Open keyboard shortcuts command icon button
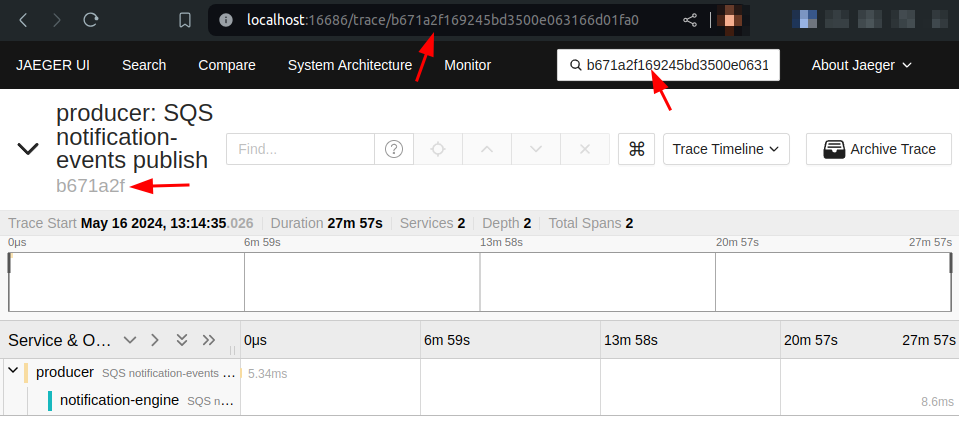This screenshot has height=428, width=959. [x=637, y=149]
